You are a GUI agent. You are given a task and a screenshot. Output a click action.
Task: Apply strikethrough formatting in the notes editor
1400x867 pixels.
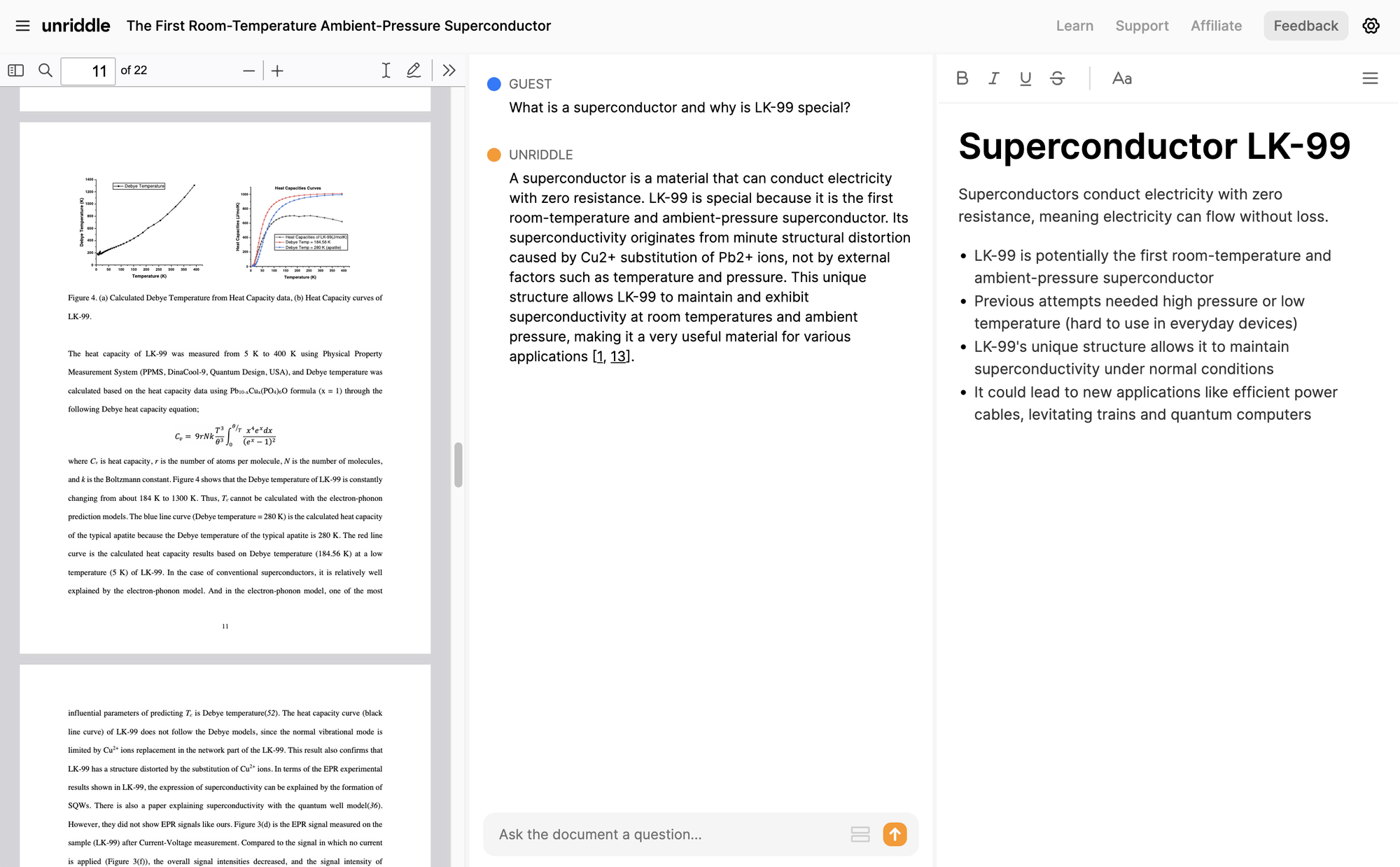[1057, 78]
